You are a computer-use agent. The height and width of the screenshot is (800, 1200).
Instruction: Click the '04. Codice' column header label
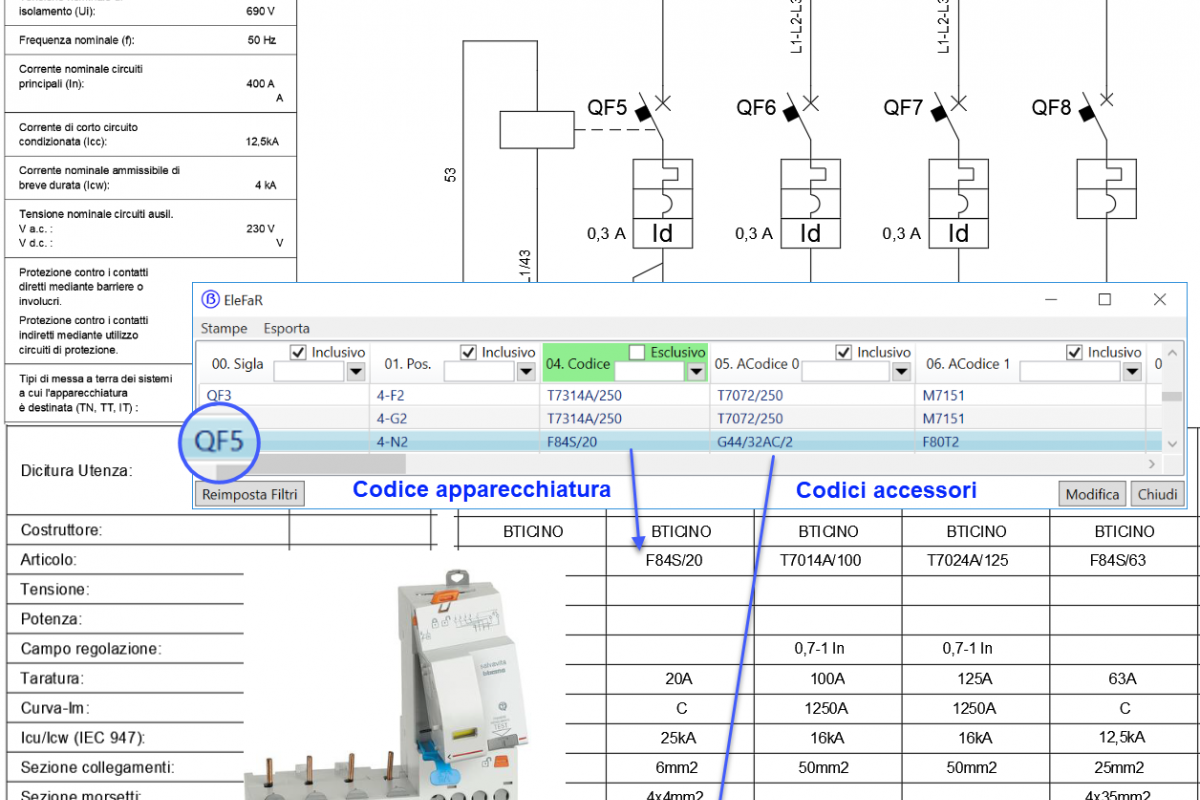(579, 364)
